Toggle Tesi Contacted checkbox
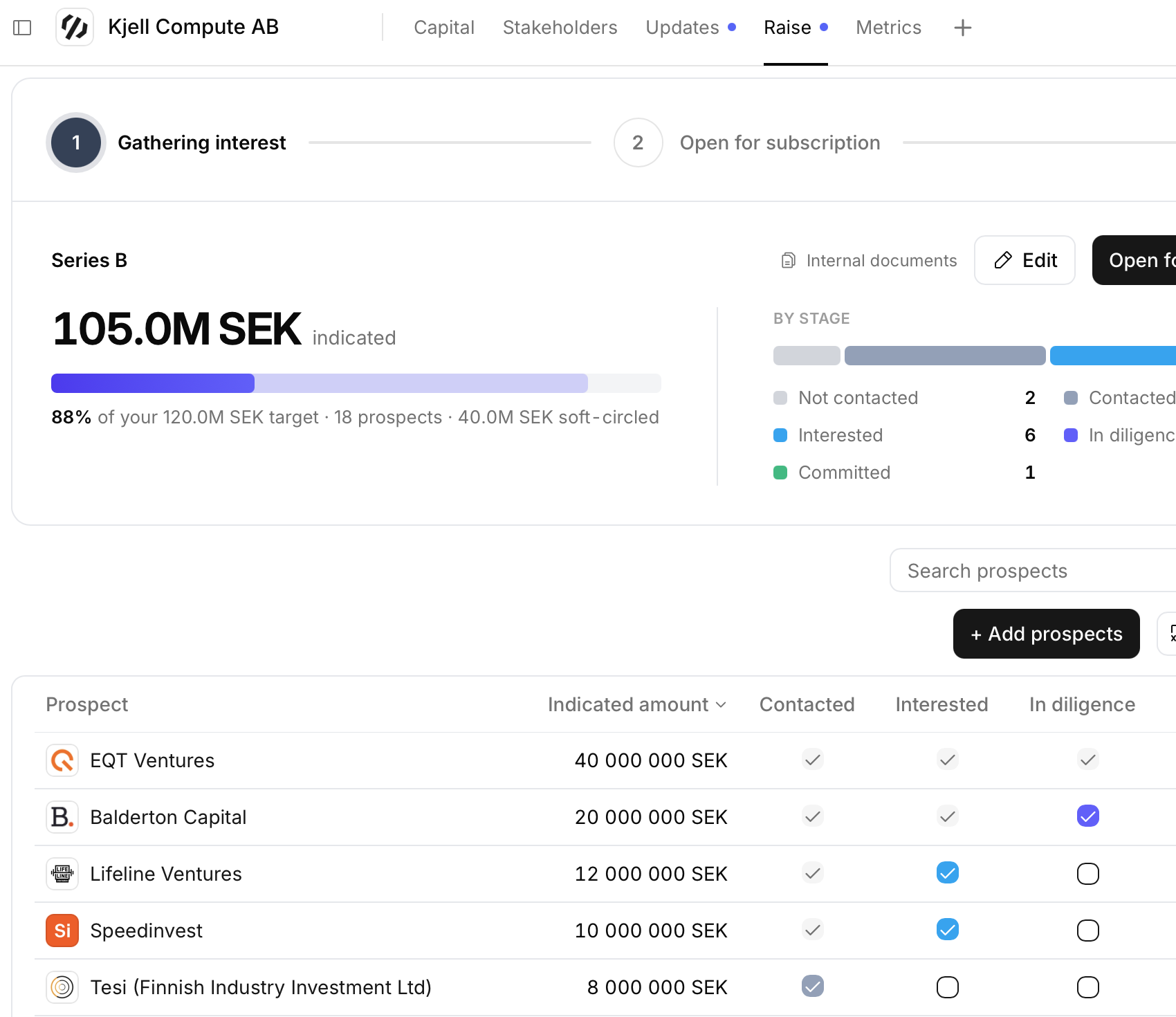This screenshot has width=1176, height=1017. pyautogui.click(x=812, y=987)
